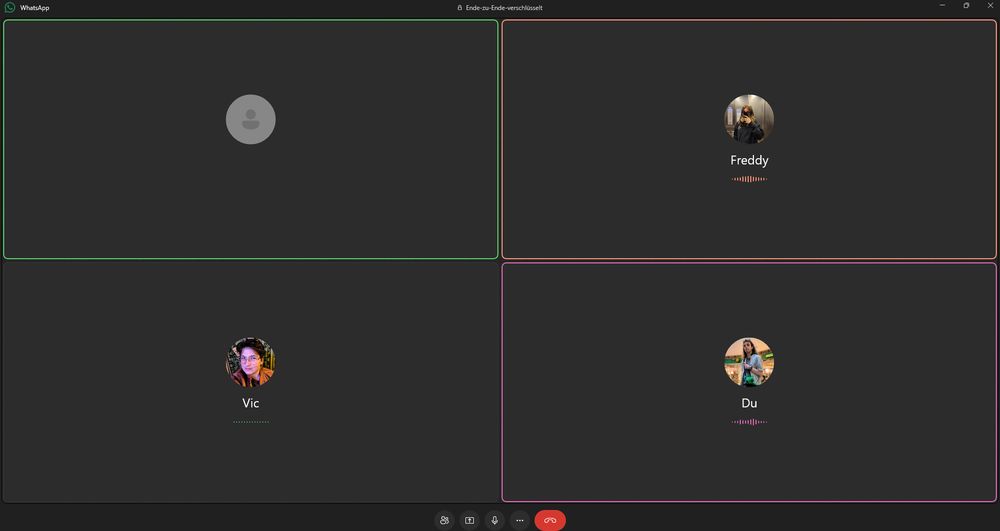Click Vic's dotted audio level indicator
The image size is (1000, 531).
251,422
